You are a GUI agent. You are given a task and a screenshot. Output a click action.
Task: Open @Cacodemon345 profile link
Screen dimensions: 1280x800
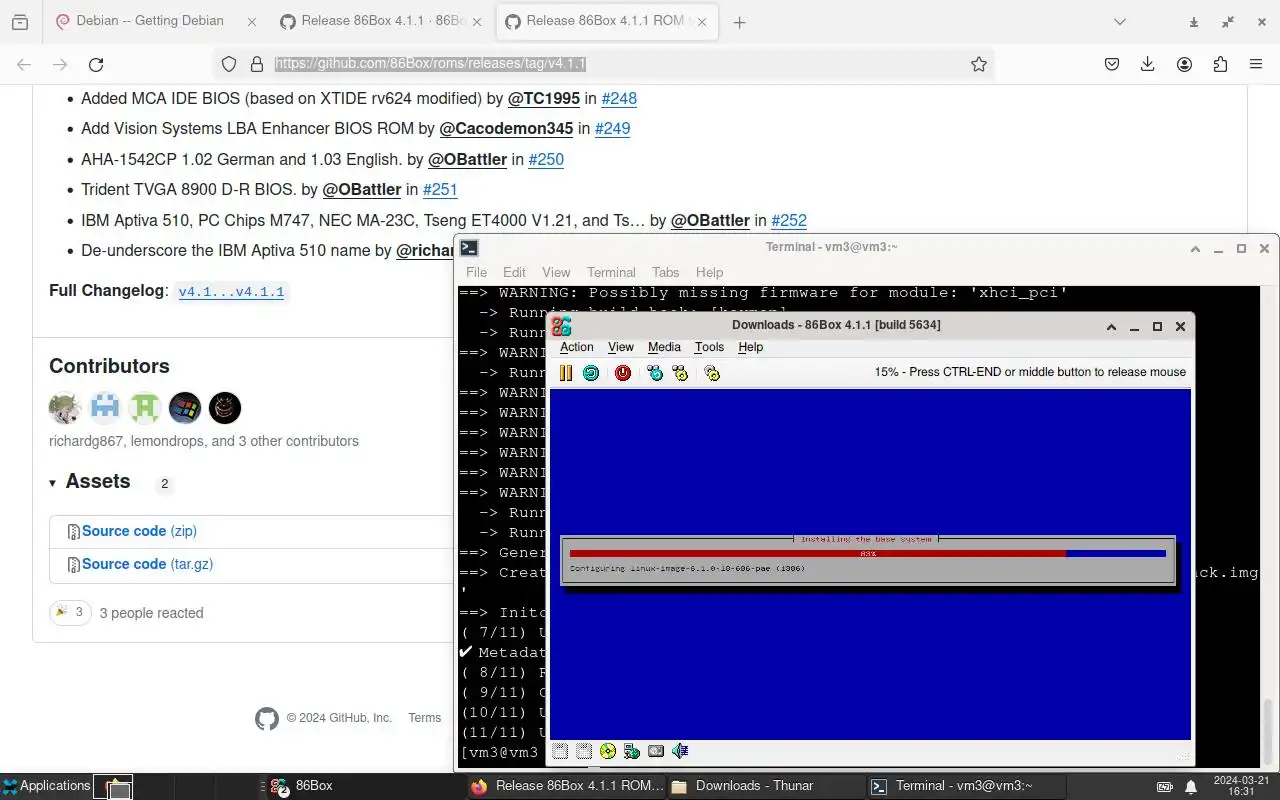click(x=506, y=128)
